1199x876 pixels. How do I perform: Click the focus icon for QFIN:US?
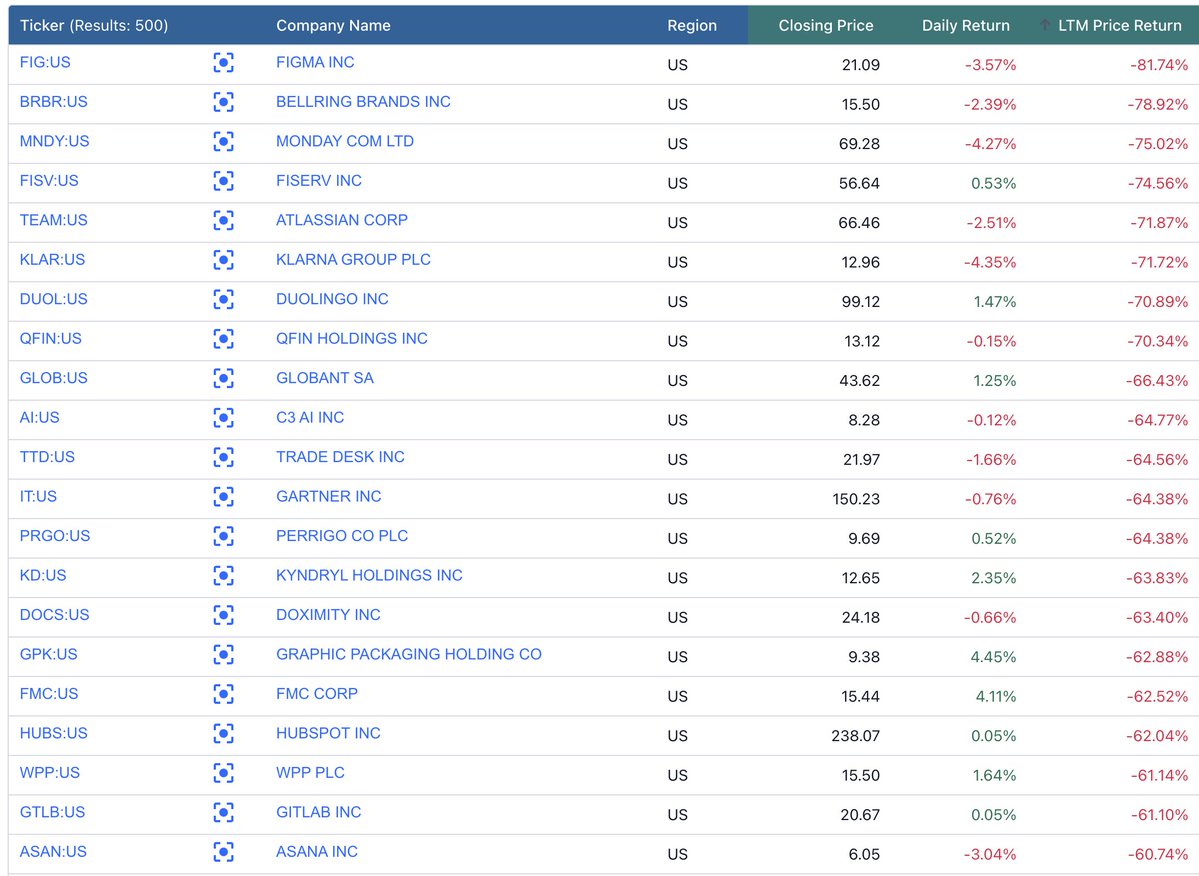(x=223, y=339)
